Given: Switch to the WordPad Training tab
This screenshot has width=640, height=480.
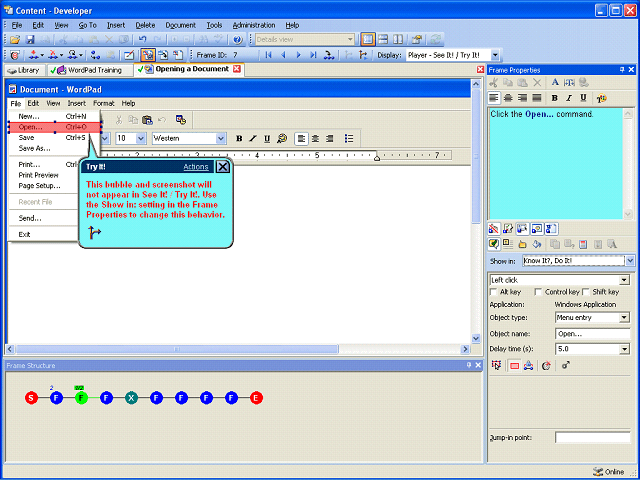Looking at the screenshot, I should pos(90,70).
